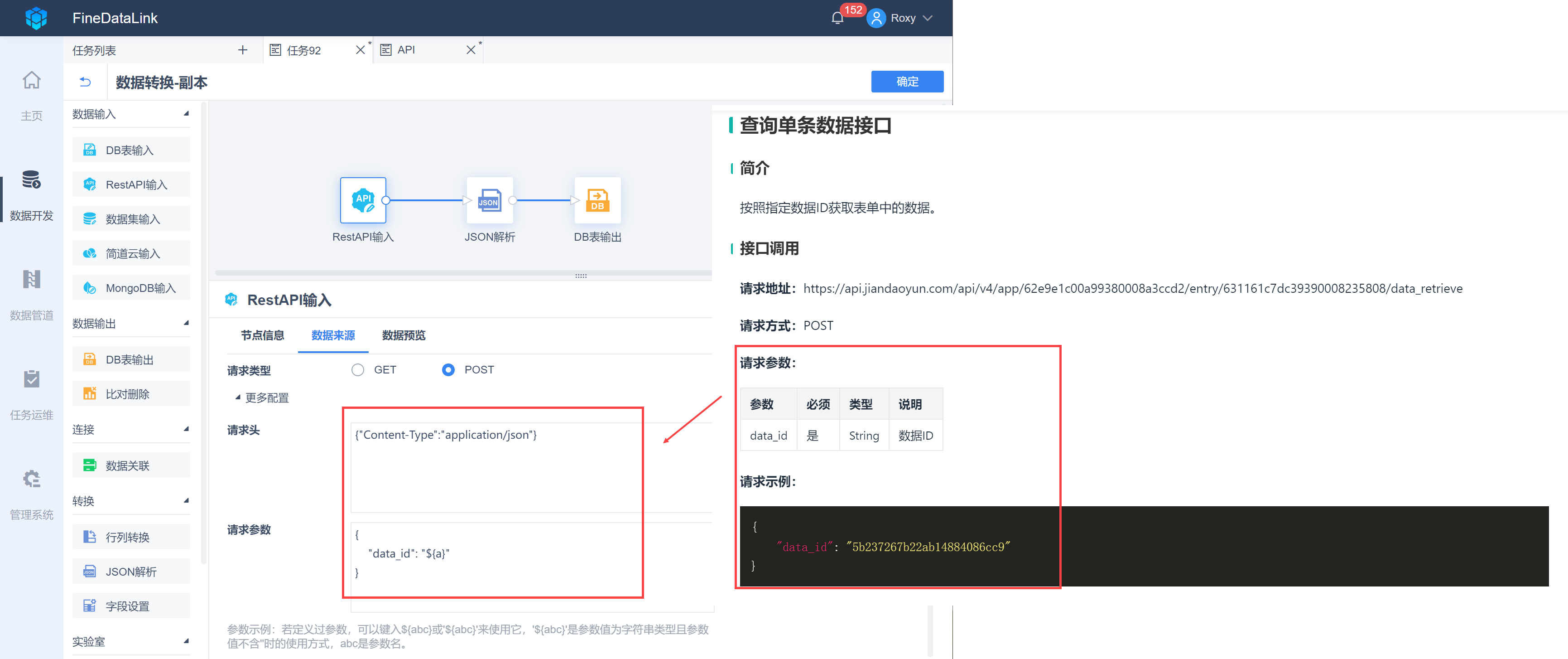Open the Roxy user dropdown
This screenshot has height=659, width=1568.
pyautogui.click(x=903, y=18)
